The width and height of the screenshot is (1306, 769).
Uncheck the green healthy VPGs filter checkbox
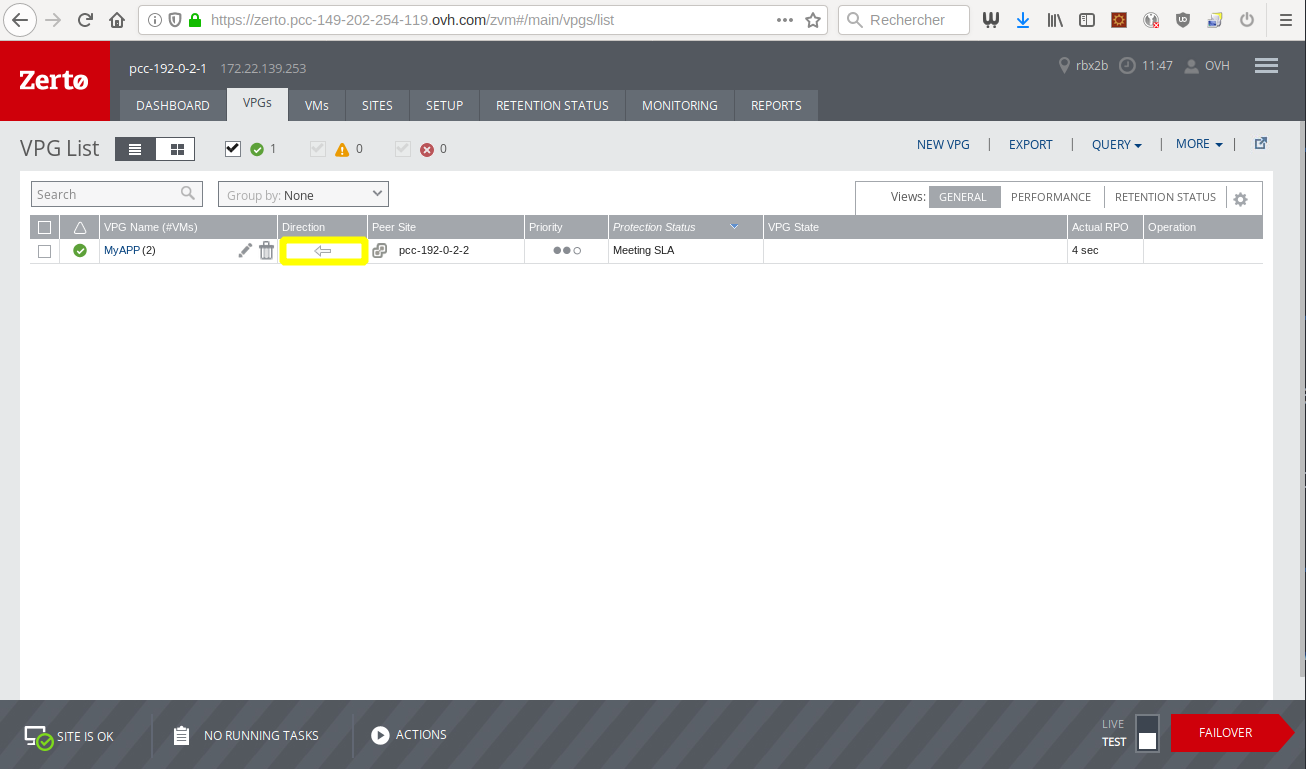(232, 148)
